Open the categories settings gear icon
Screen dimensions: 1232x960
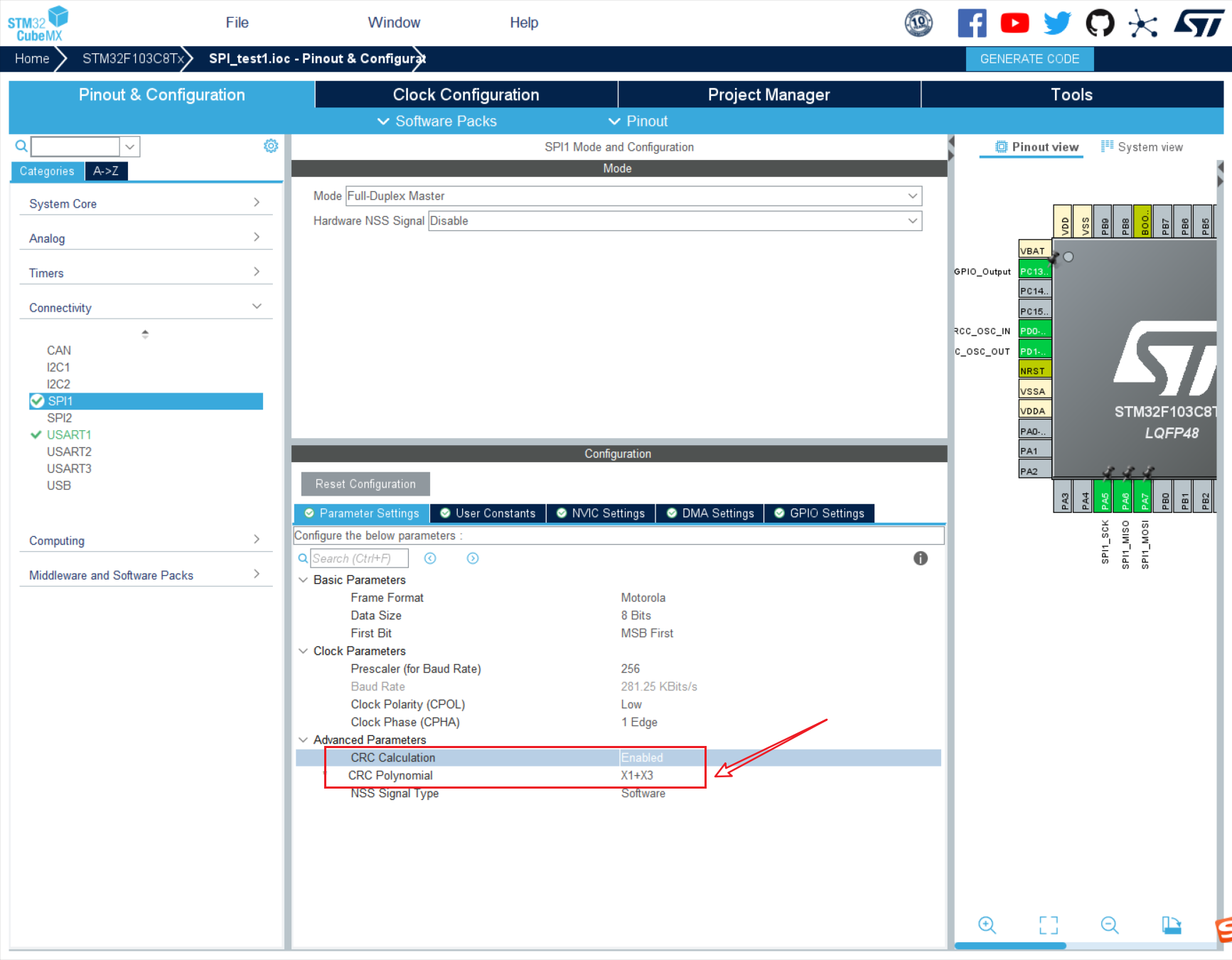point(271,146)
